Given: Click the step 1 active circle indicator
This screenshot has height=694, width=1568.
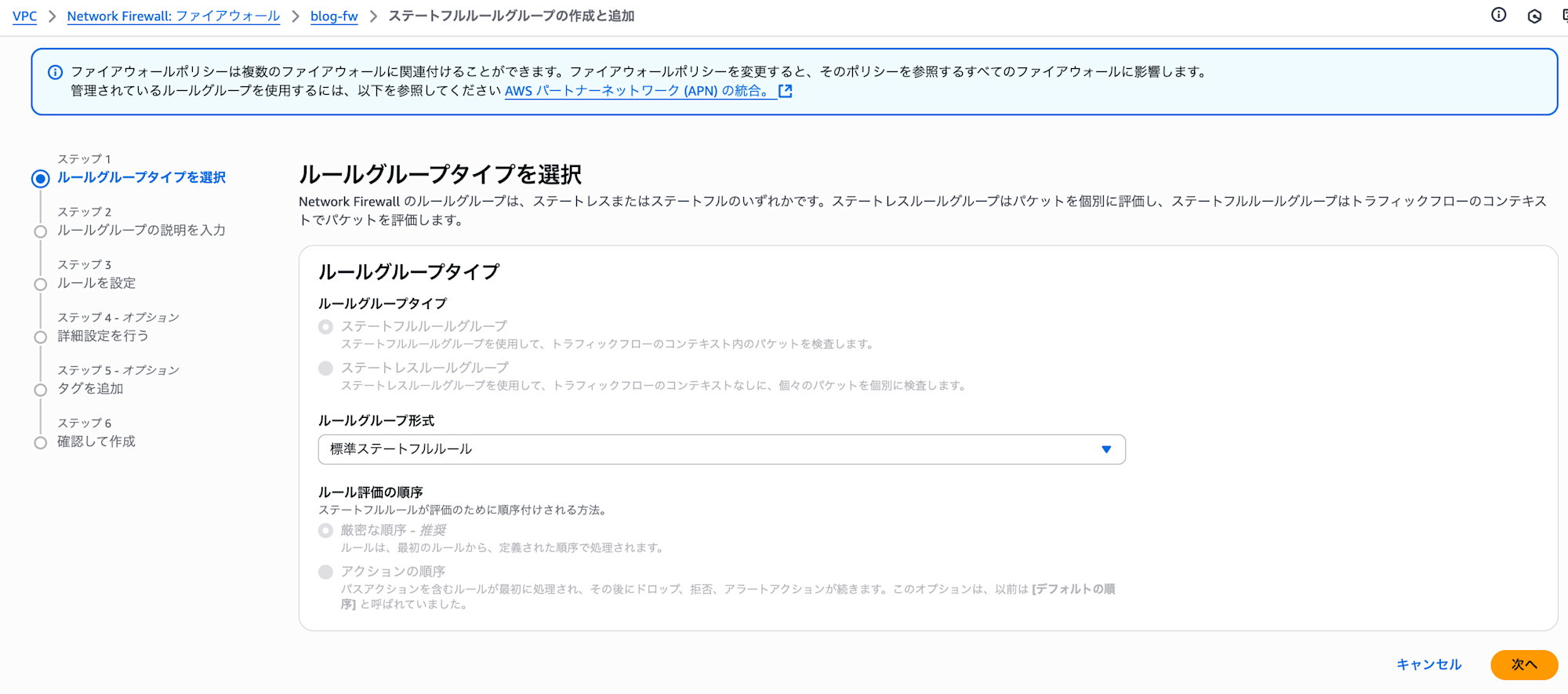Looking at the screenshot, I should (x=41, y=179).
